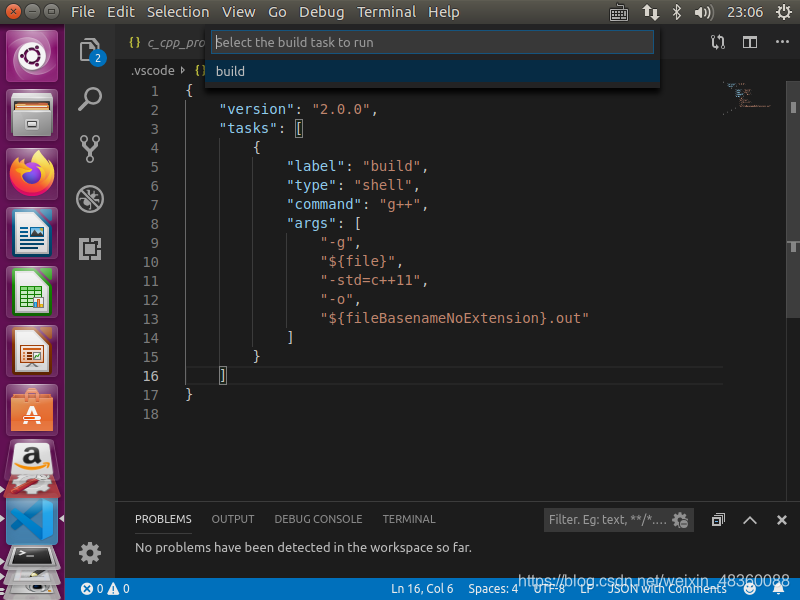Launch LibreOffice Impress from dock
The height and width of the screenshot is (600, 800).
(x=32, y=351)
